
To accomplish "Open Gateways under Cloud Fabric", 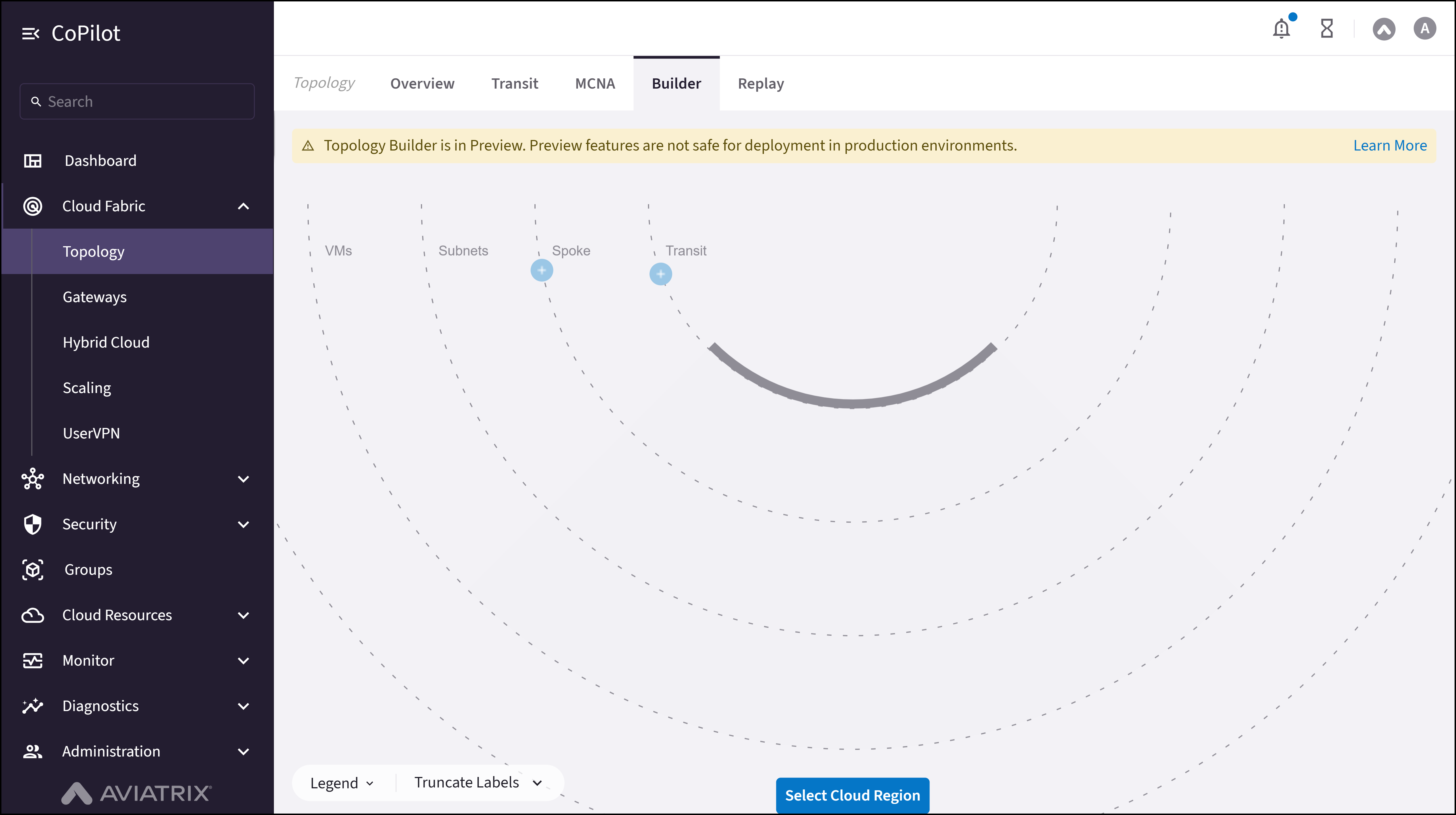I will click(x=95, y=297).
